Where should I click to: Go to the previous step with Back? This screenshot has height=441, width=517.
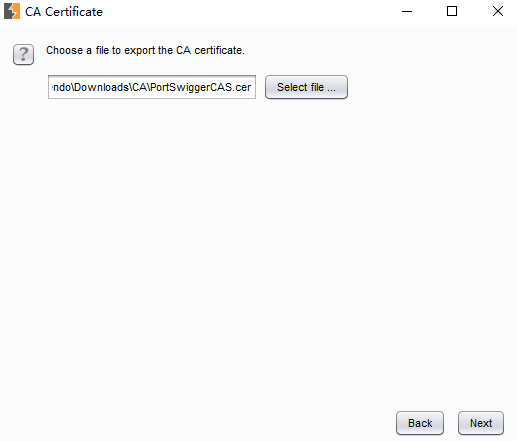[420, 423]
